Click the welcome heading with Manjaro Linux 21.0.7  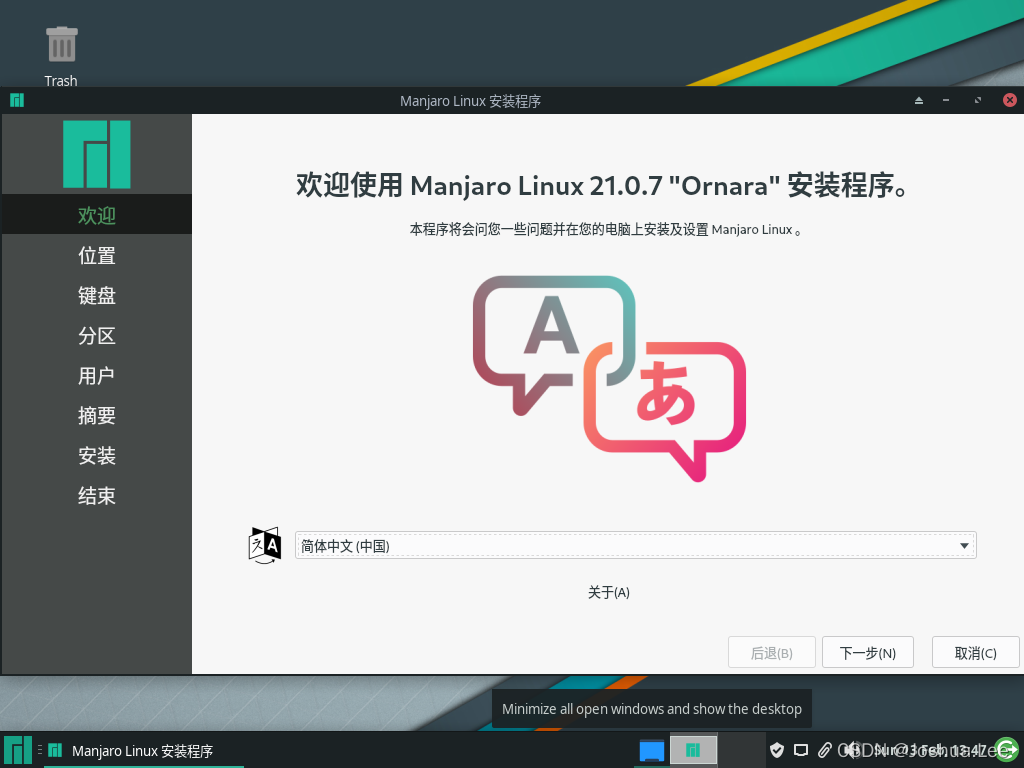(x=601, y=185)
